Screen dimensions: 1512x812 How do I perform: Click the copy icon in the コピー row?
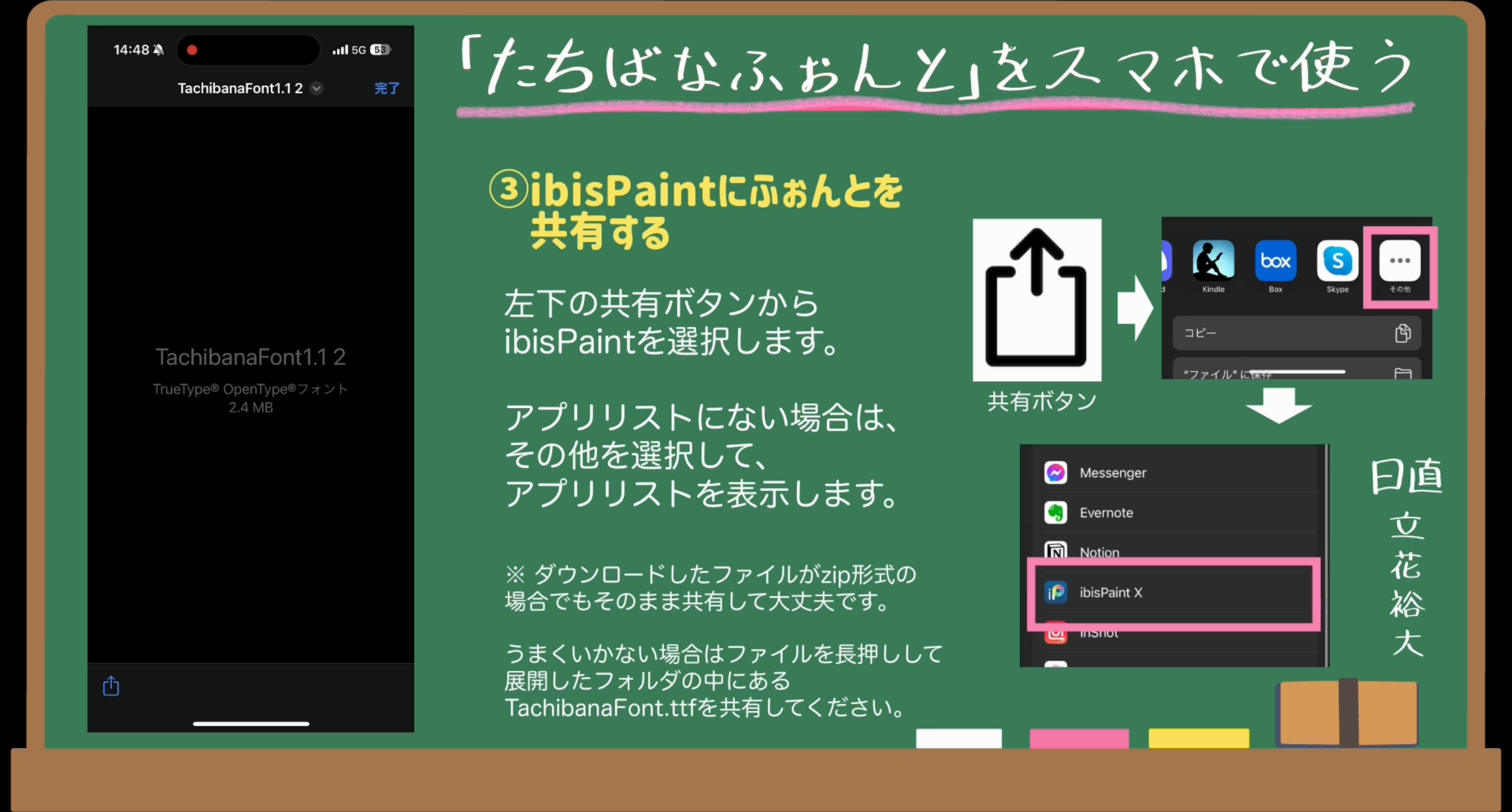click(x=1402, y=333)
